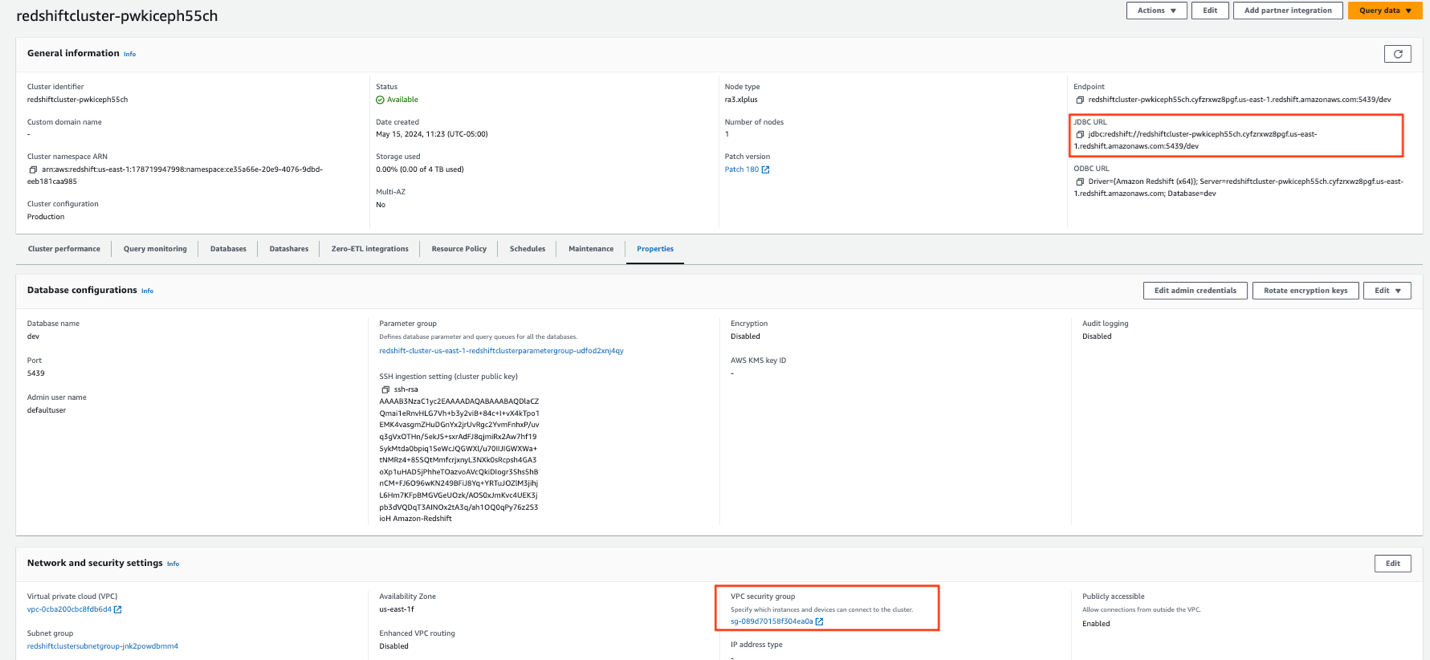This screenshot has height=660, width=1430.
Task: Copy the JDBC URL
Action: [1080, 134]
